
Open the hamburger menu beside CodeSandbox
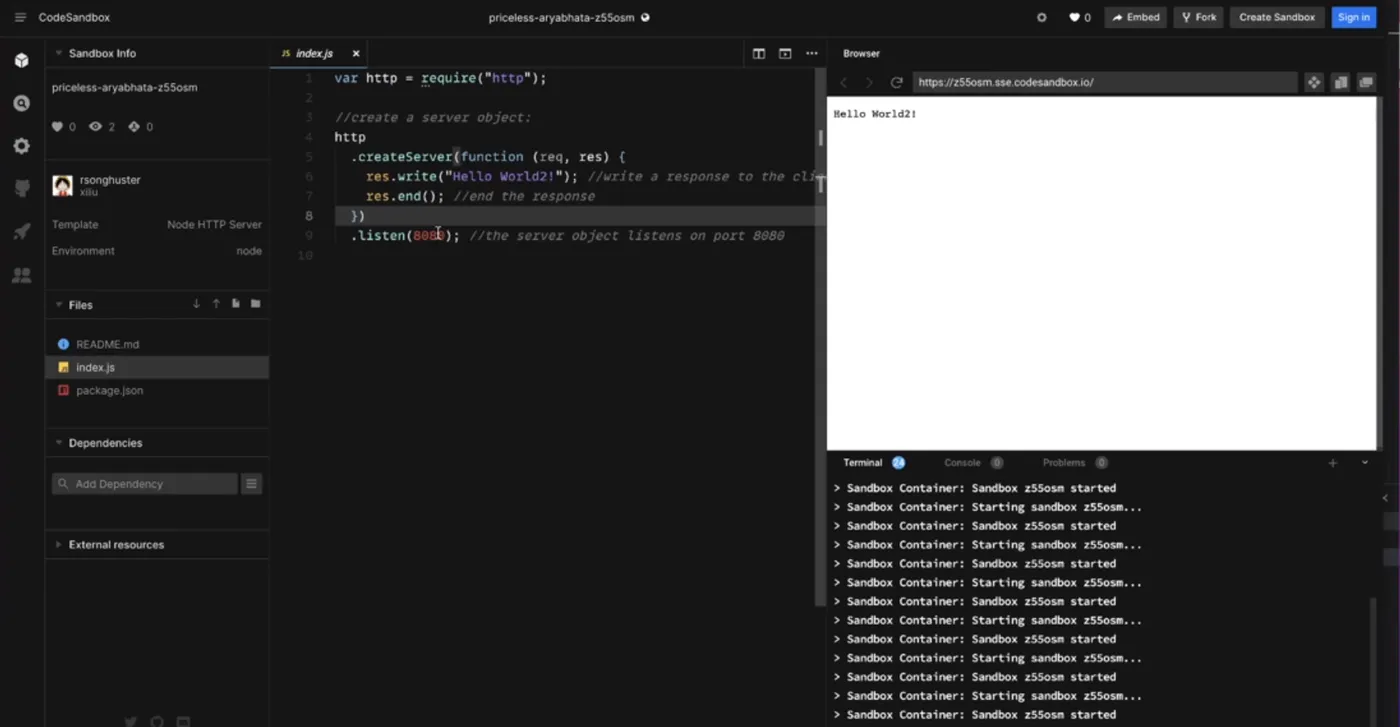click(x=20, y=17)
